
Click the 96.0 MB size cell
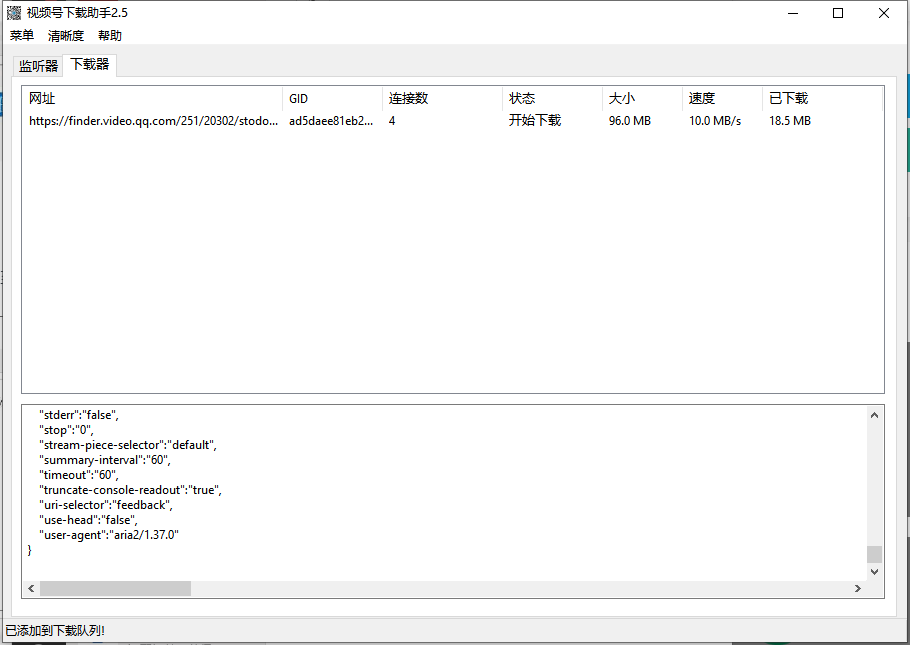pos(630,121)
